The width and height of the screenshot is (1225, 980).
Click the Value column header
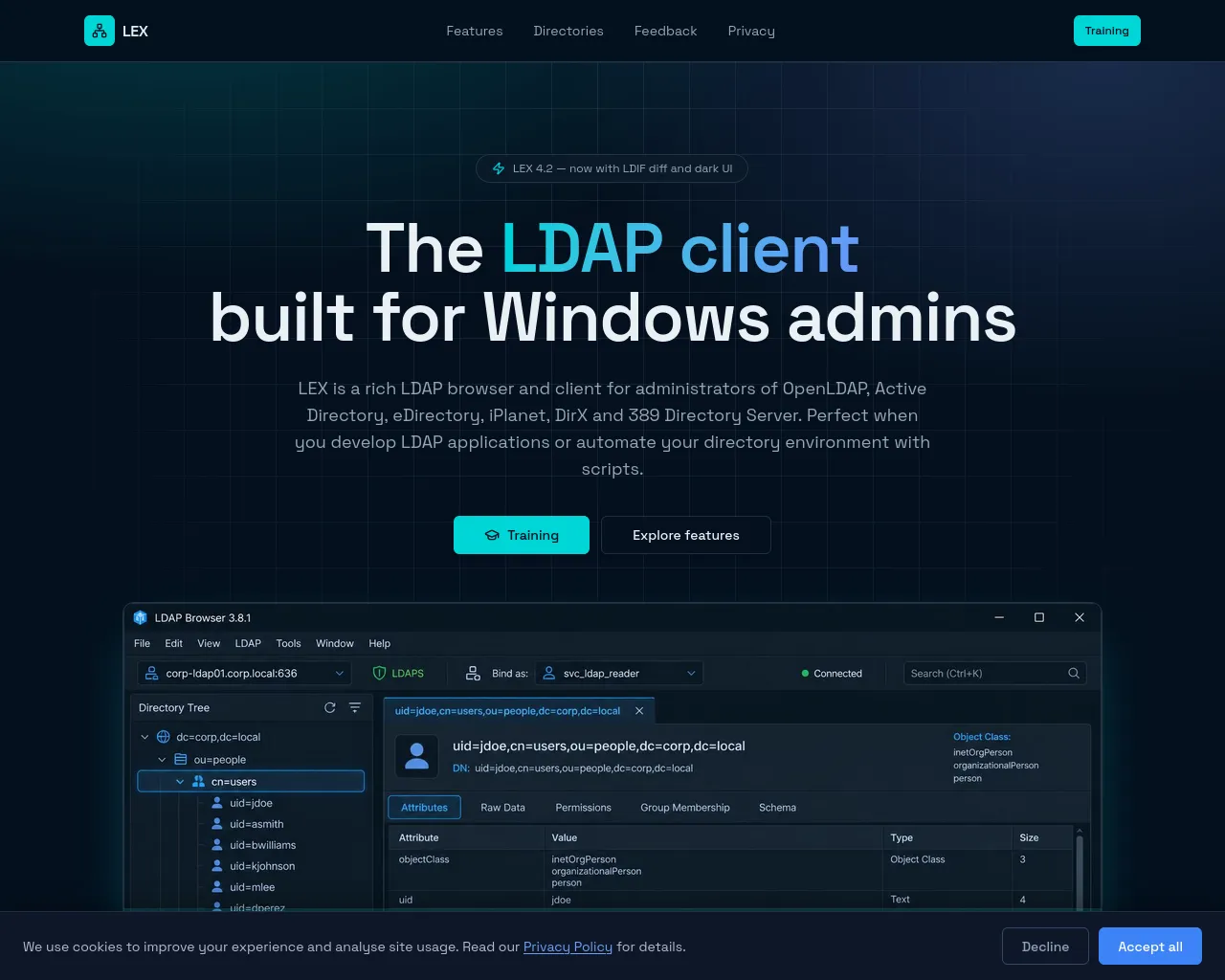pyautogui.click(x=713, y=837)
